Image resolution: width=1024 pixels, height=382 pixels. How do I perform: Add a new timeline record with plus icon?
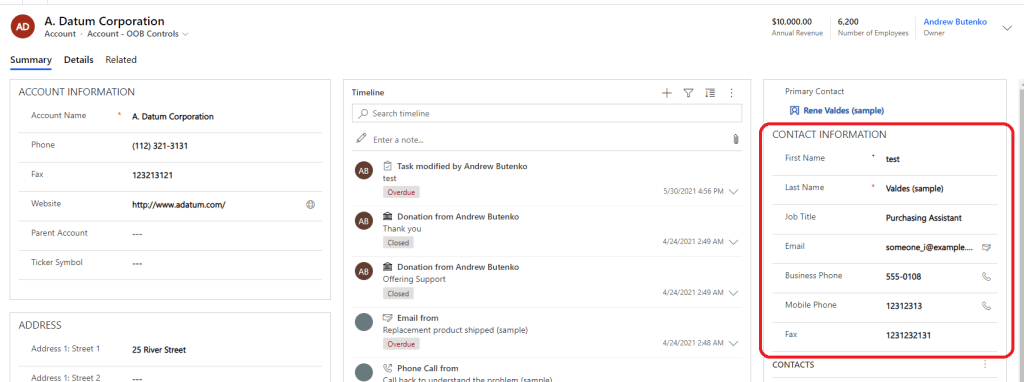point(667,93)
